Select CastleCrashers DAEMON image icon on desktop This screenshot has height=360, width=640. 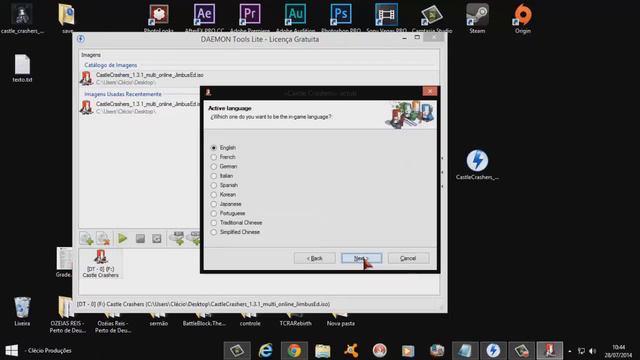477,164
